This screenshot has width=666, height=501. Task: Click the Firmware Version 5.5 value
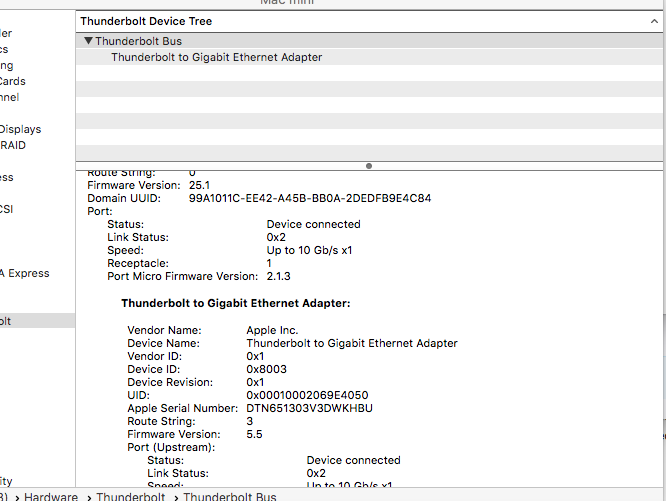pyautogui.click(x=254, y=434)
